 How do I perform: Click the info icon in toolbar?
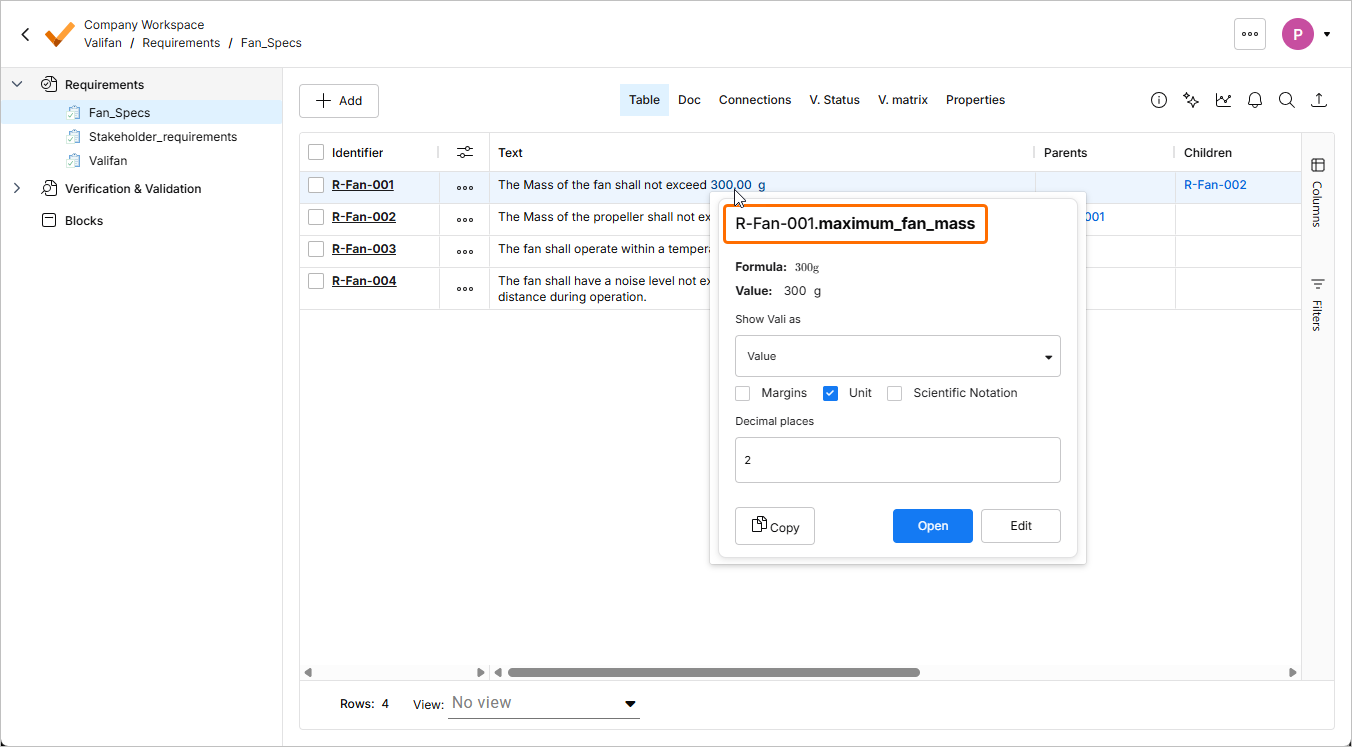pyautogui.click(x=1159, y=100)
